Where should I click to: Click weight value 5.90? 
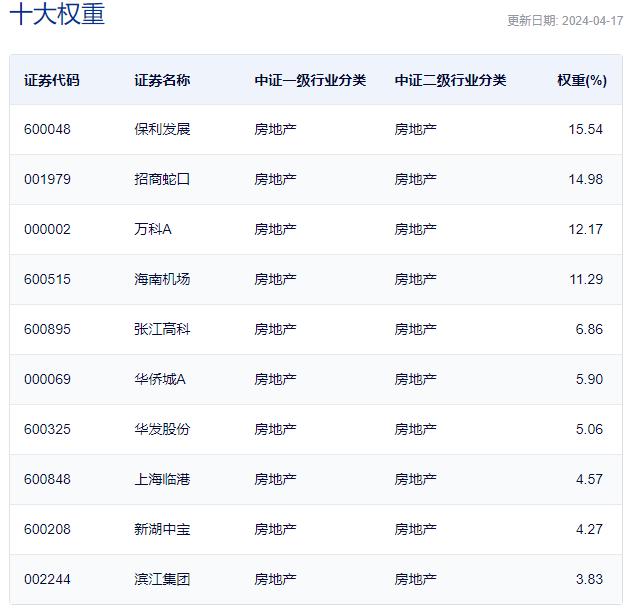pos(589,379)
